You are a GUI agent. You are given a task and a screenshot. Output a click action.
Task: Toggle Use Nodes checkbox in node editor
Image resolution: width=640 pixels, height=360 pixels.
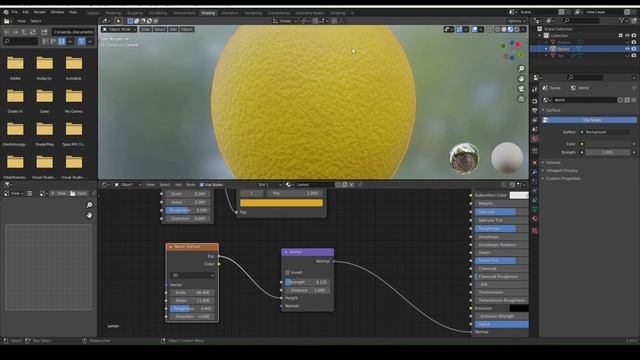click(202, 185)
